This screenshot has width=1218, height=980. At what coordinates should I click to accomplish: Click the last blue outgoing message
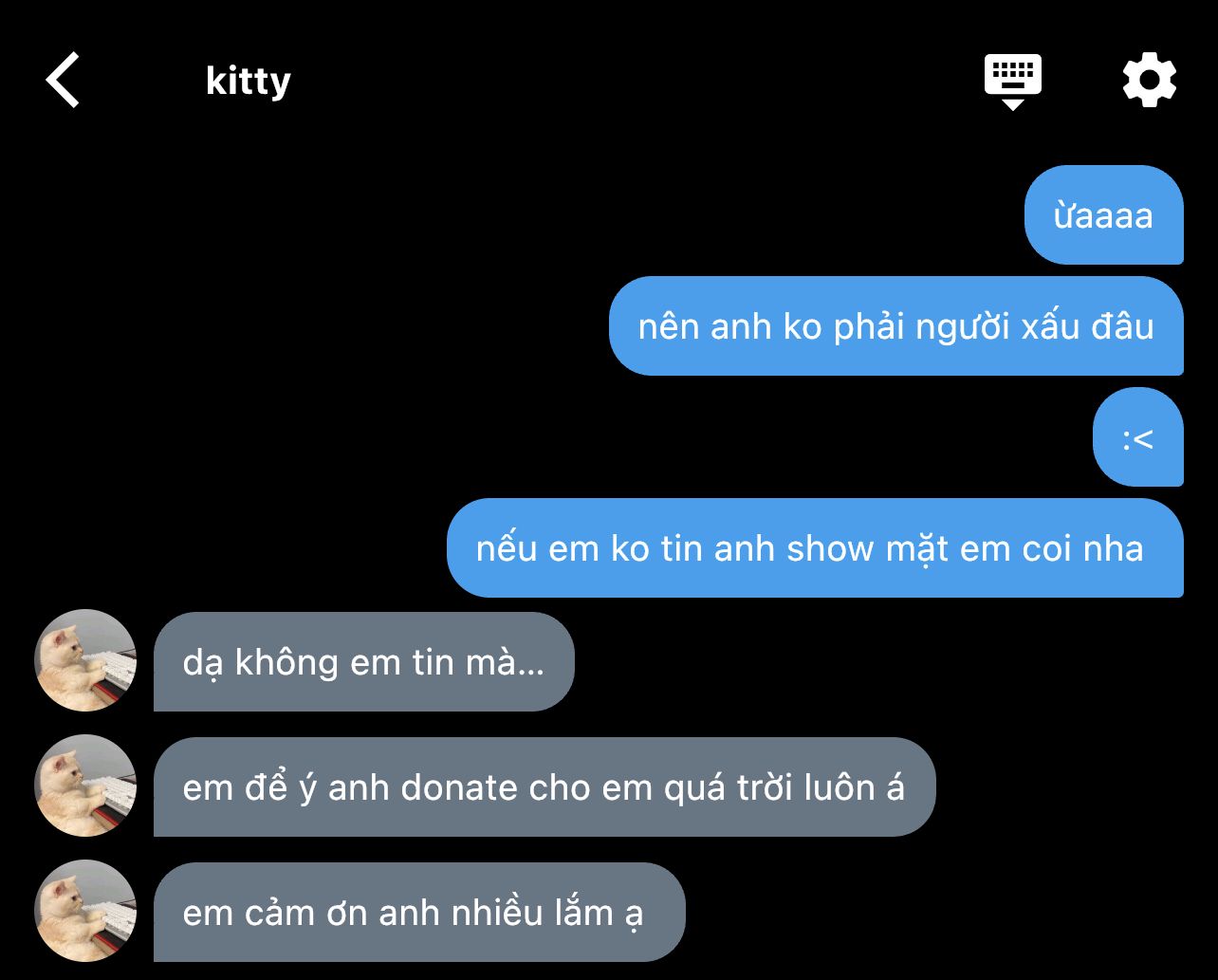click(x=816, y=548)
